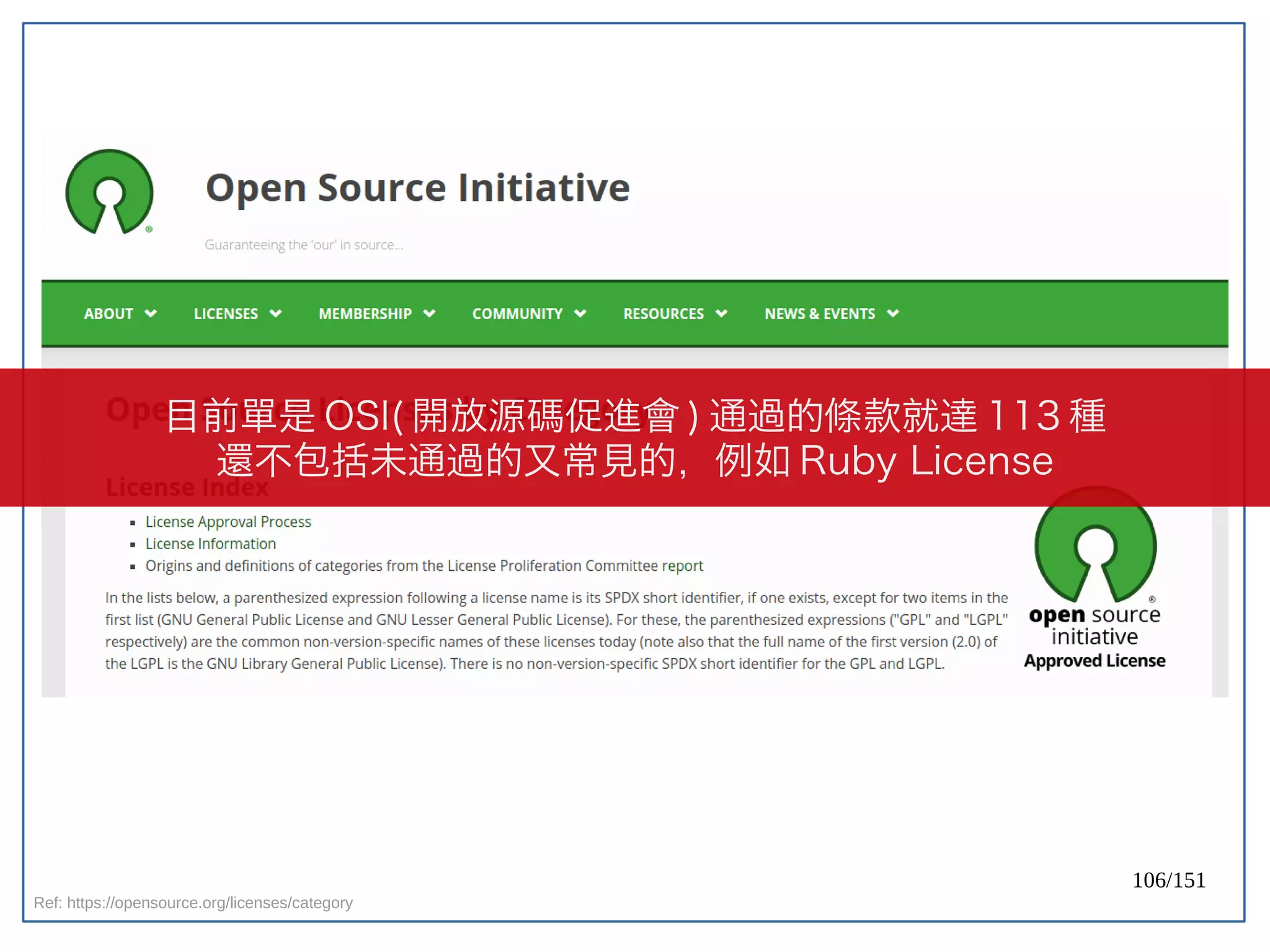Click the OSI Approved License badge
Screen dimensions: 1270x952
pyautogui.click(x=1095, y=579)
